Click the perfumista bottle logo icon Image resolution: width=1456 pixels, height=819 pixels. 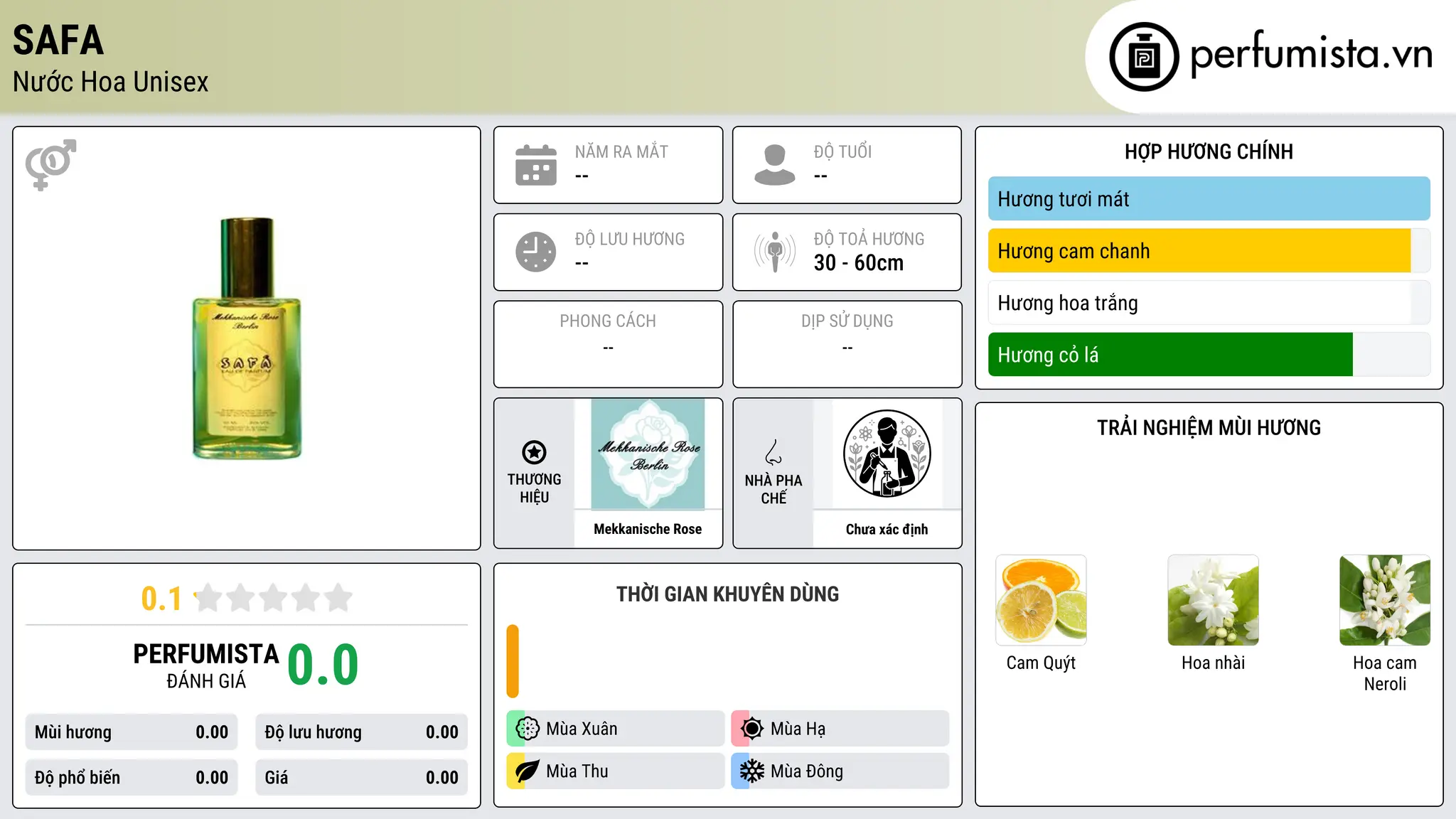point(1144,57)
